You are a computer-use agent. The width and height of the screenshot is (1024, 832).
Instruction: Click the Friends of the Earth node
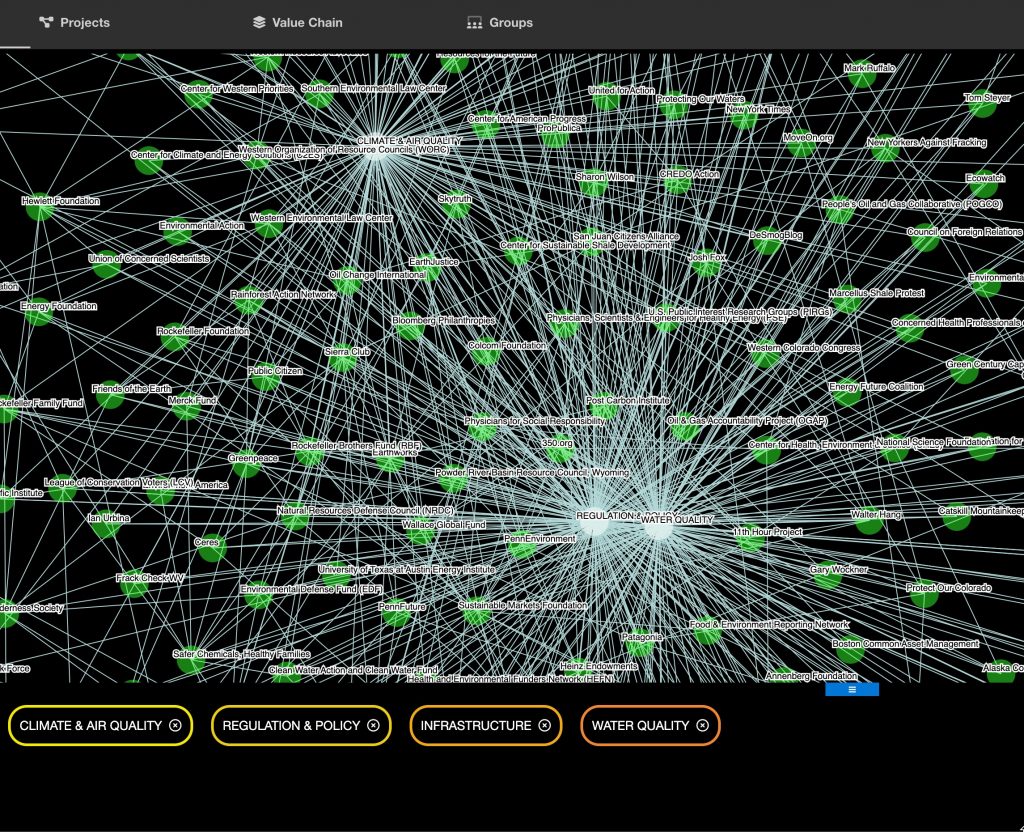(x=110, y=394)
